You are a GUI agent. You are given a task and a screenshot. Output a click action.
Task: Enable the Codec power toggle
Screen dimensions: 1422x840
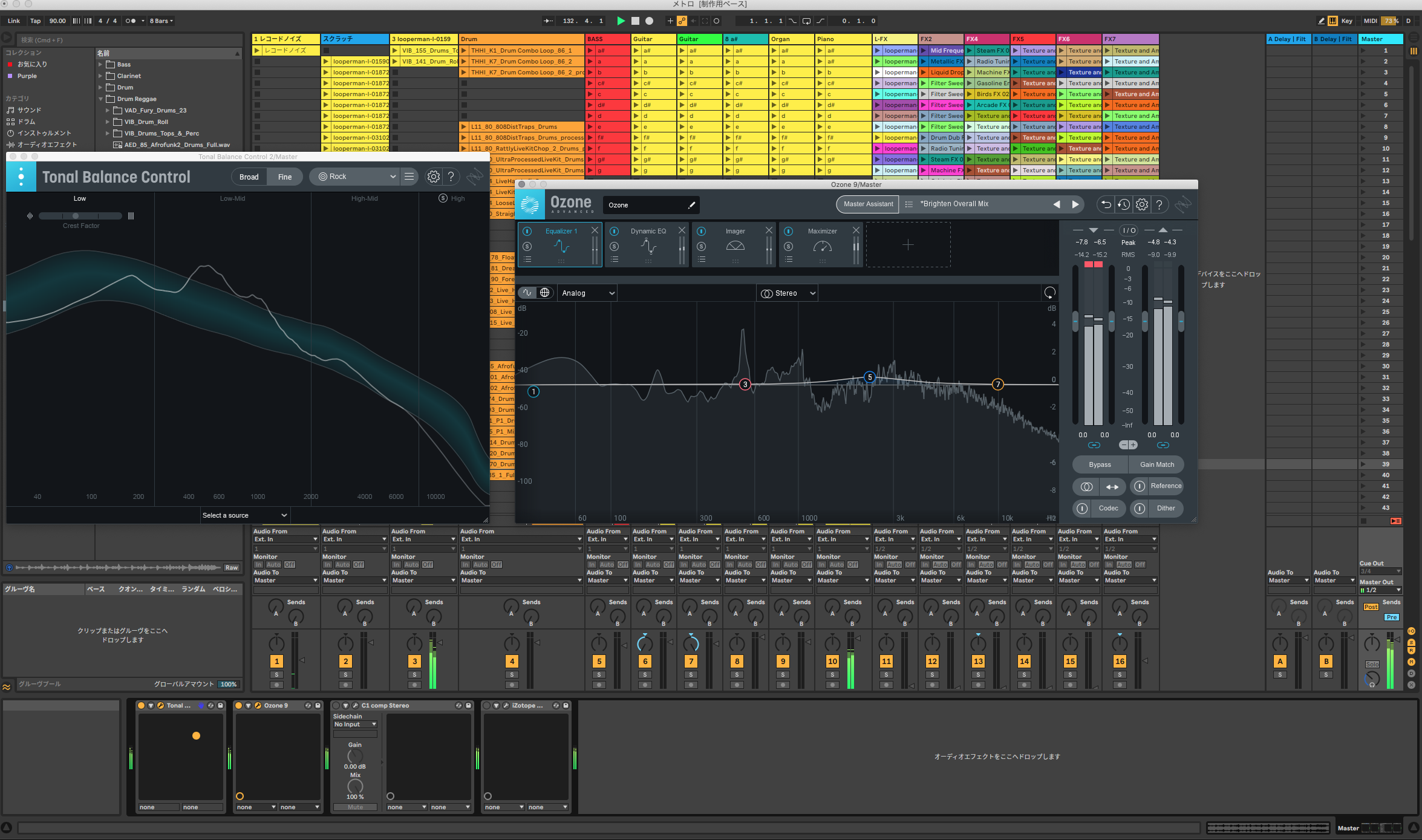pos(1081,509)
